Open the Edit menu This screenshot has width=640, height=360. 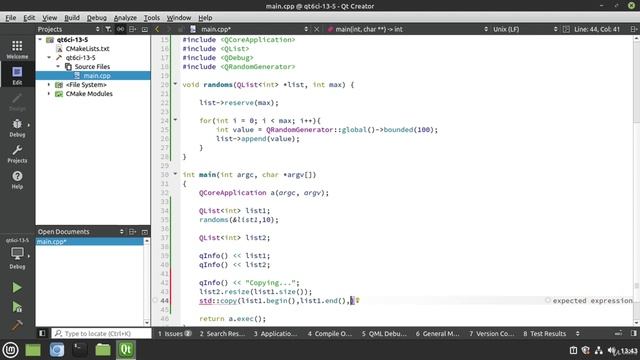point(29,18)
